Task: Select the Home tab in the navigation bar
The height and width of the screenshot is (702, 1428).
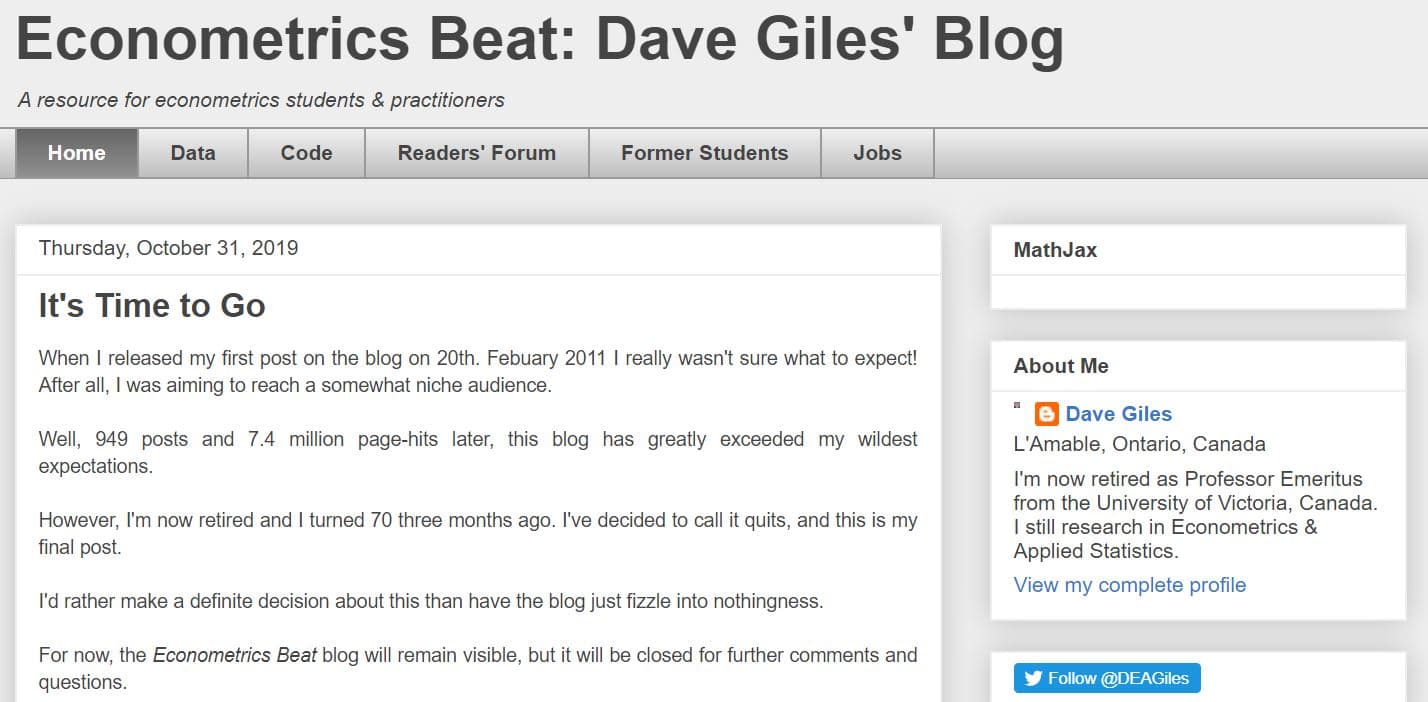Action: click(76, 153)
